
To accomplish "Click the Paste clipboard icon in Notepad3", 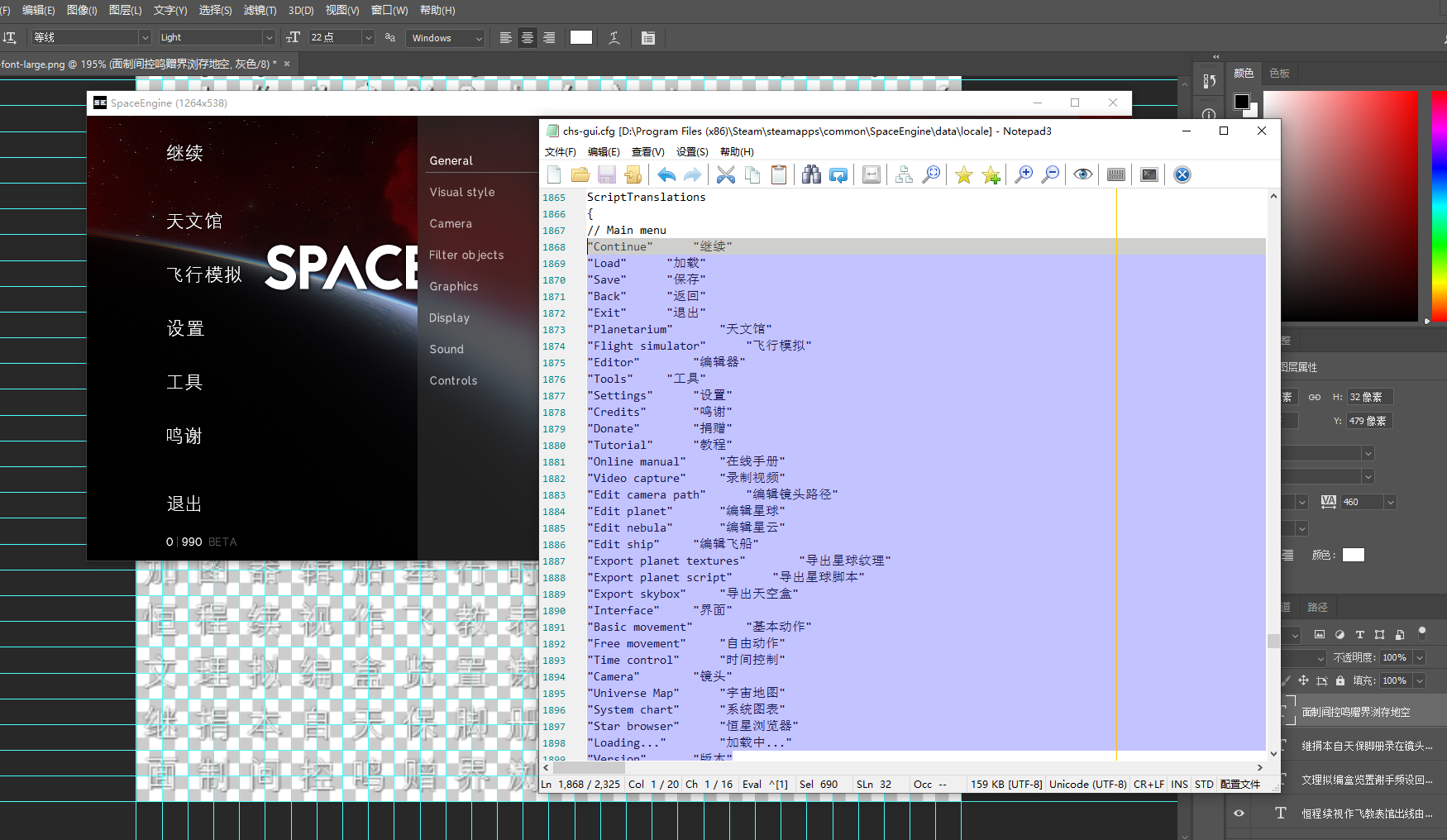I will click(x=778, y=174).
